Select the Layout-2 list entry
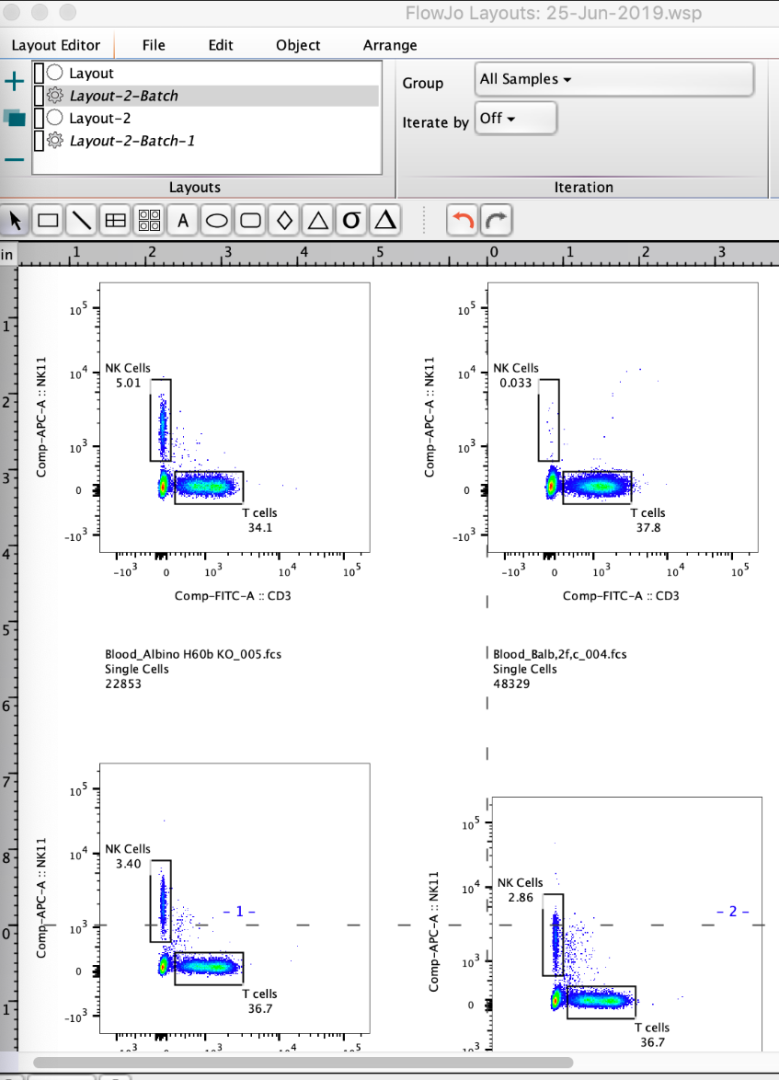This screenshot has height=1080, width=779. pyautogui.click(x=207, y=118)
